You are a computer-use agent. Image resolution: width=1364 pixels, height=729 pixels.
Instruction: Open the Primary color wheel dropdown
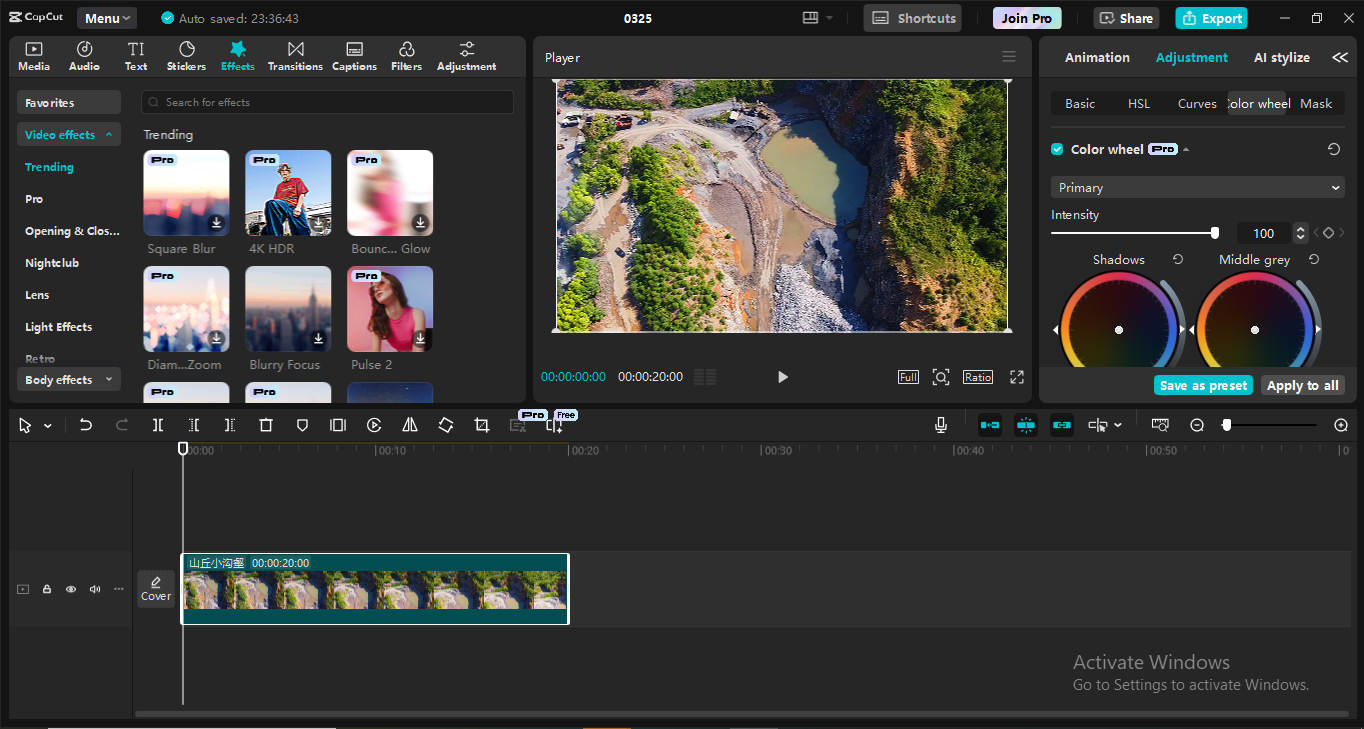pyautogui.click(x=1197, y=187)
